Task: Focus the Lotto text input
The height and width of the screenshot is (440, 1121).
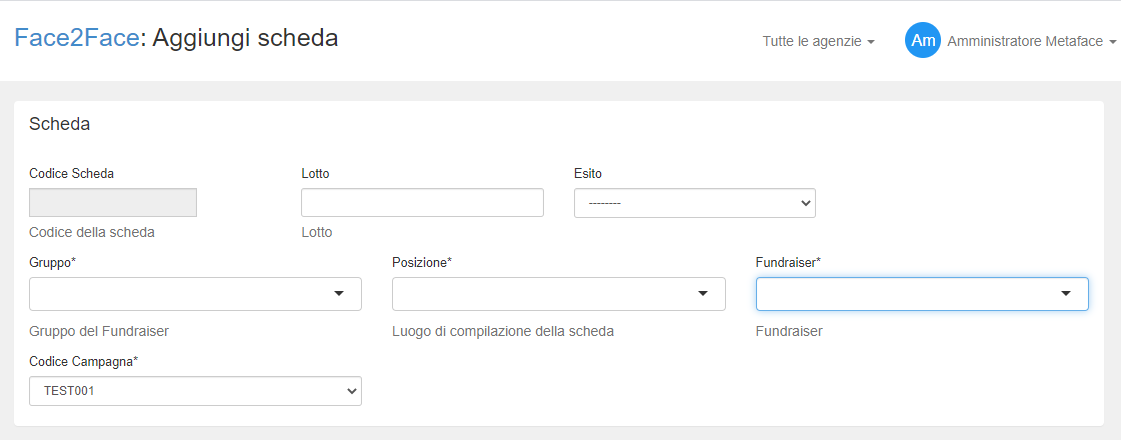Action: pos(422,203)
